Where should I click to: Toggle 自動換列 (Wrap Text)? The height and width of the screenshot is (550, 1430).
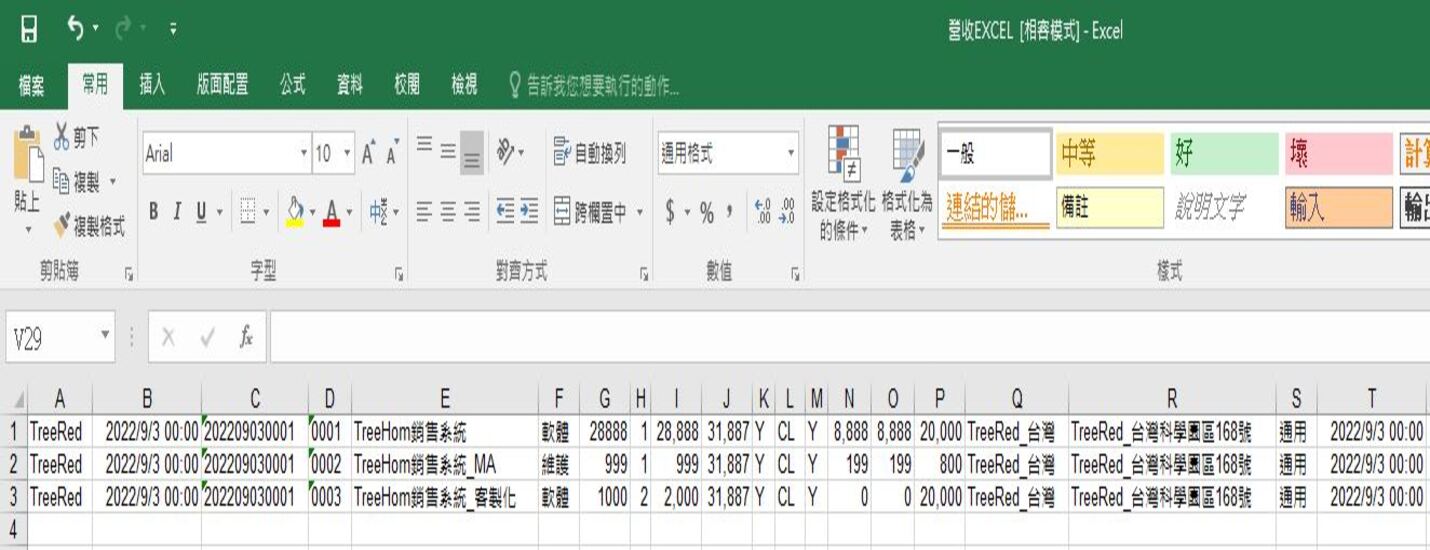(x=590, y=153)
